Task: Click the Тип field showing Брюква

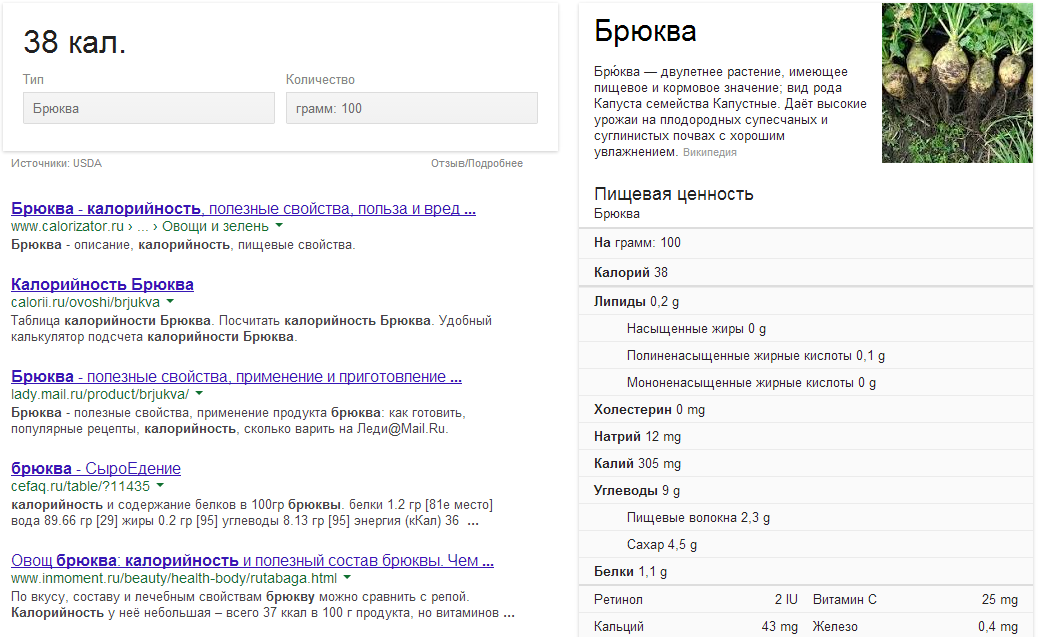Action: [x=148, y=108]
